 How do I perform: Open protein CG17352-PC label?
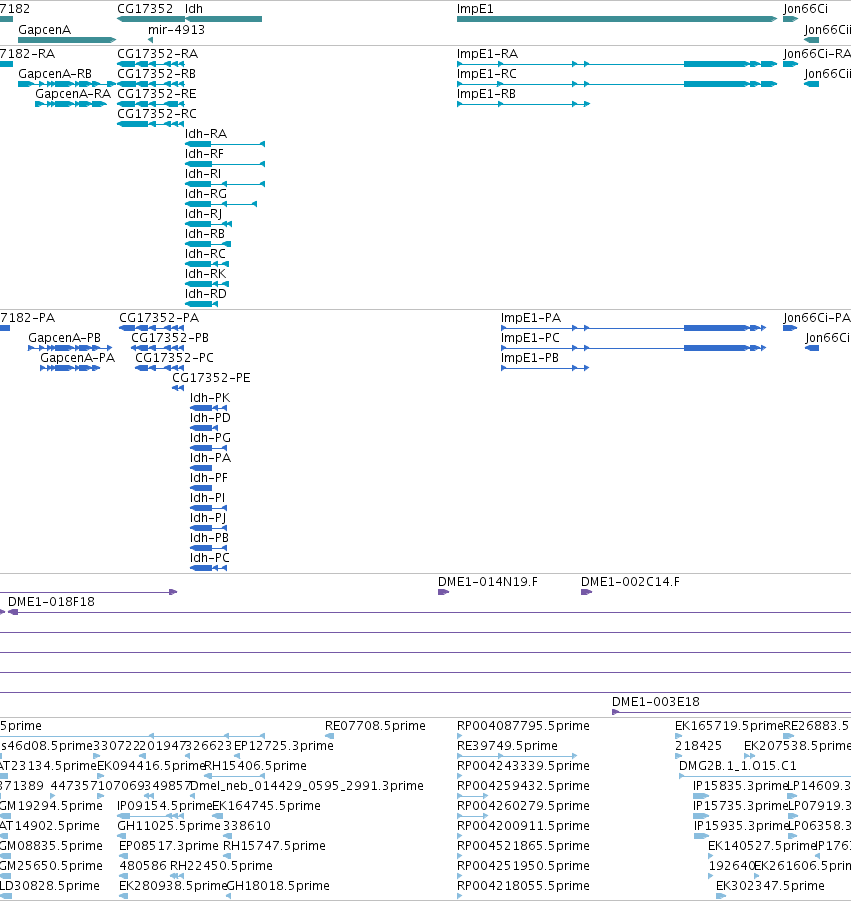click(x=174, y=358)
